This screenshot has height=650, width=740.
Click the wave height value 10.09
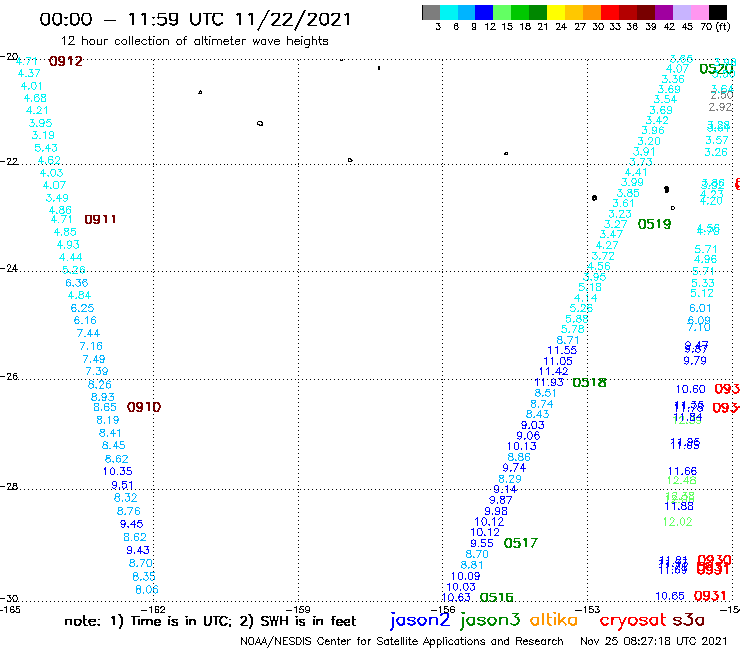465,576
